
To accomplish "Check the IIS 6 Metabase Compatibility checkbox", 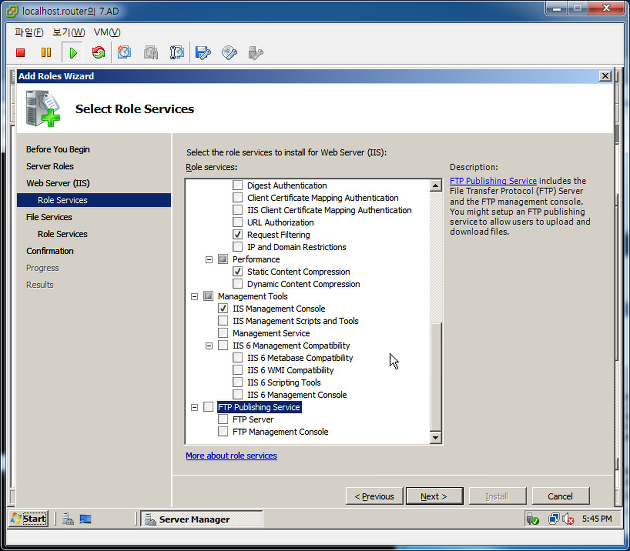I will tap(237, 358).
